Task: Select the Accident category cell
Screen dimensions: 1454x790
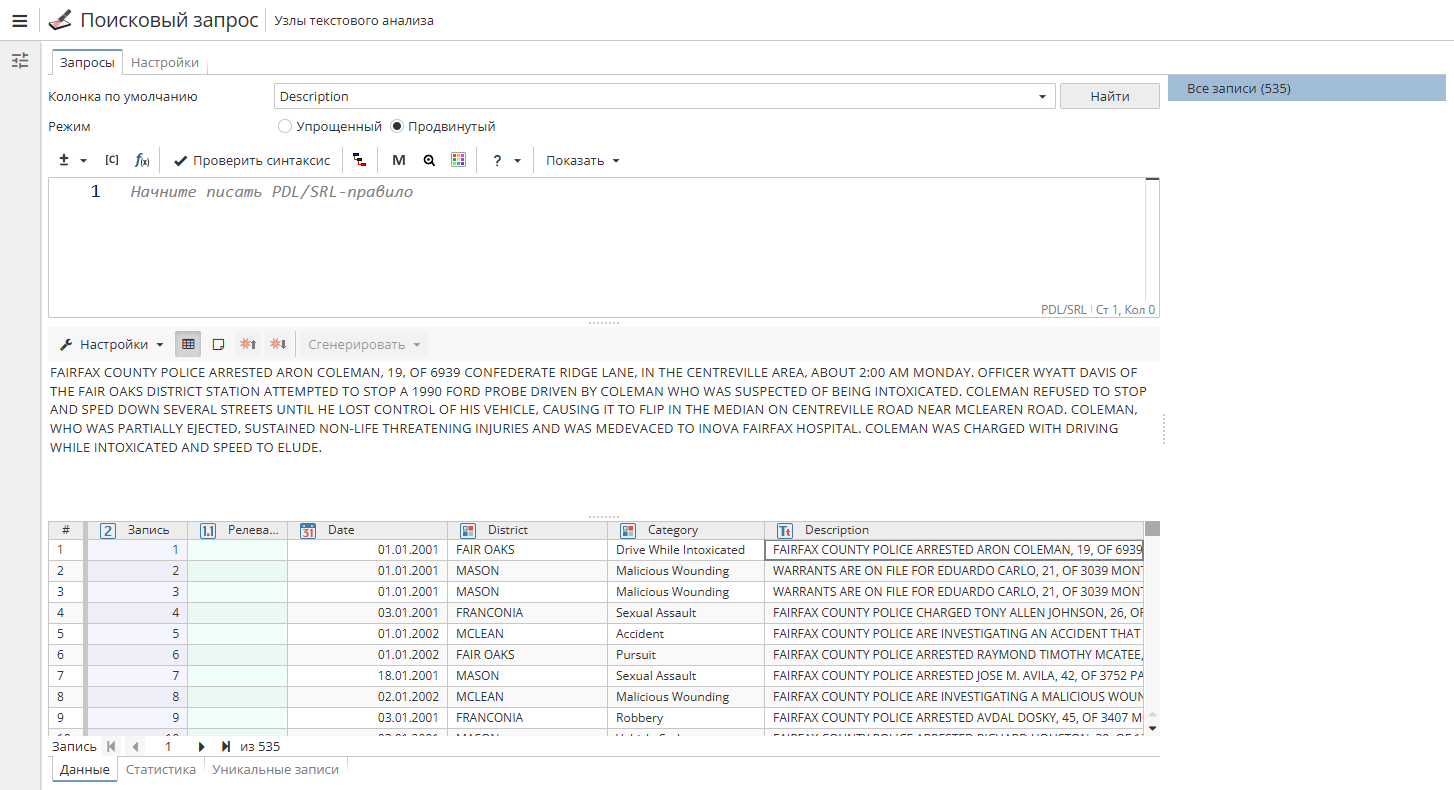Action: (686, 633)
